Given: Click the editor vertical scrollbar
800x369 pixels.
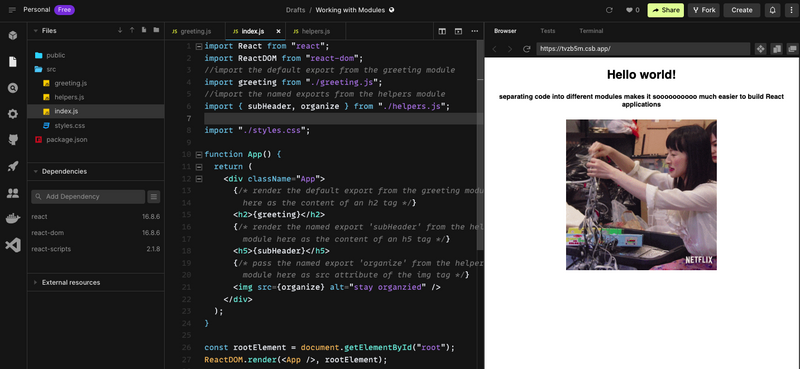Looking at the screenshot, I should click(480, 145).
